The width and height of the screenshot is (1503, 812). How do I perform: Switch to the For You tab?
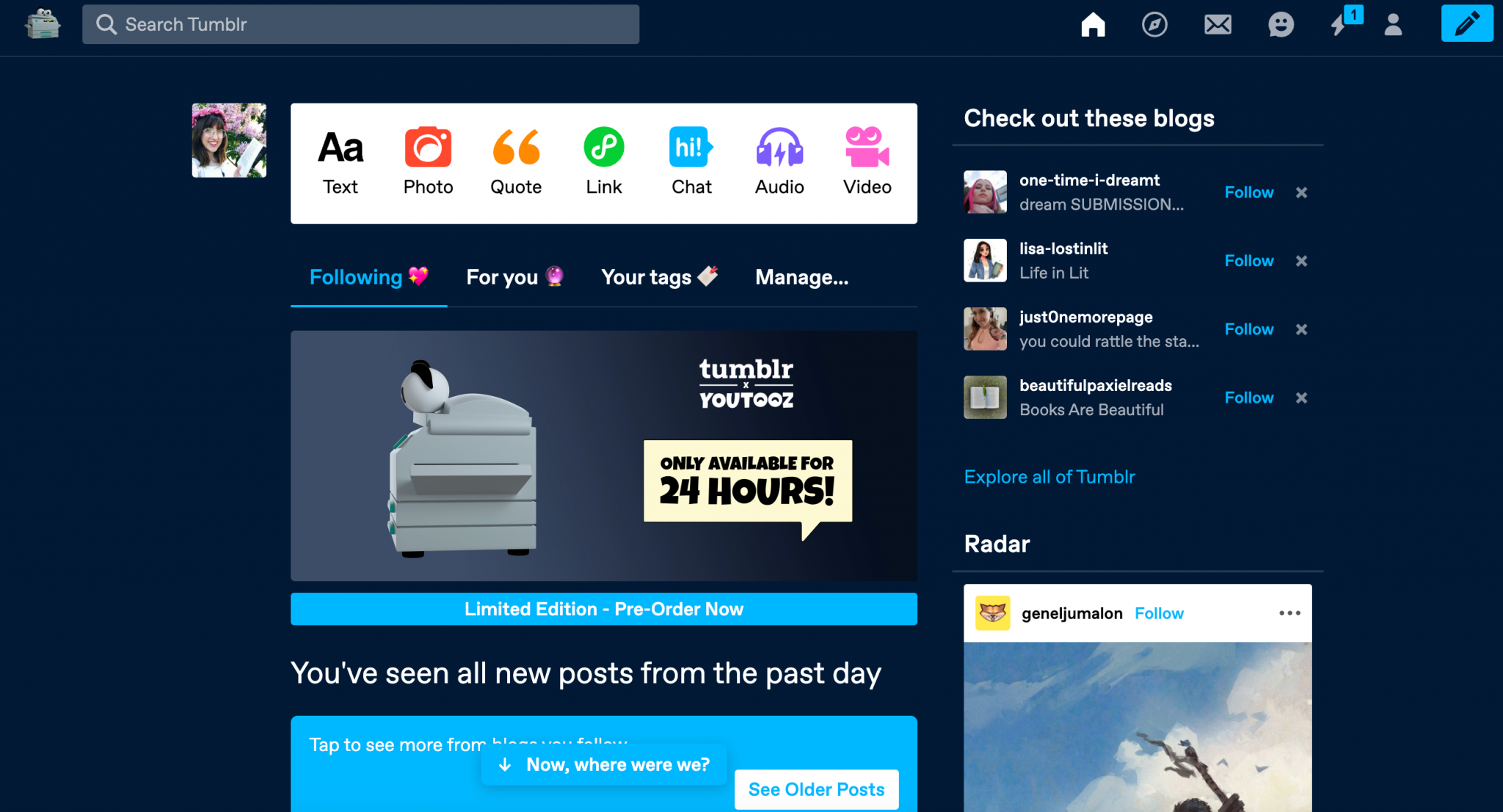[x=516, y=277]
